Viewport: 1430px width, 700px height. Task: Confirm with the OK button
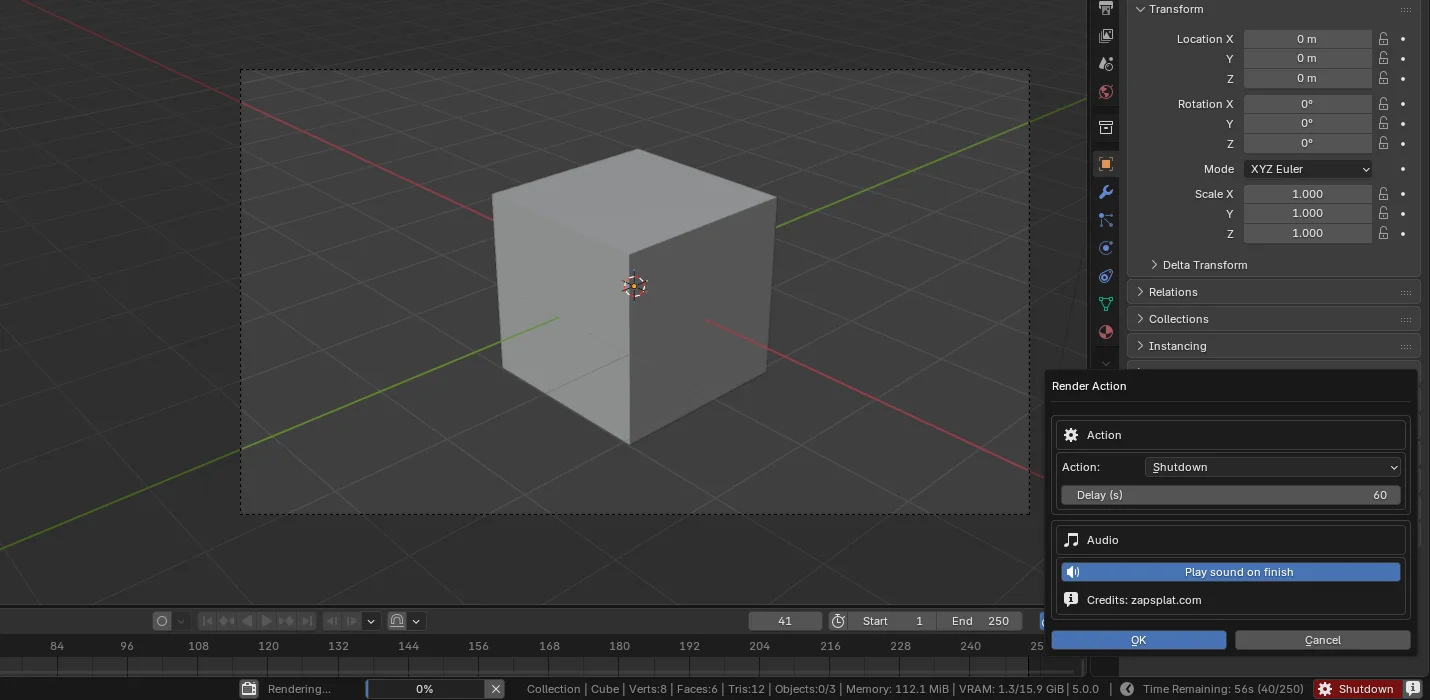[1138, 640]
